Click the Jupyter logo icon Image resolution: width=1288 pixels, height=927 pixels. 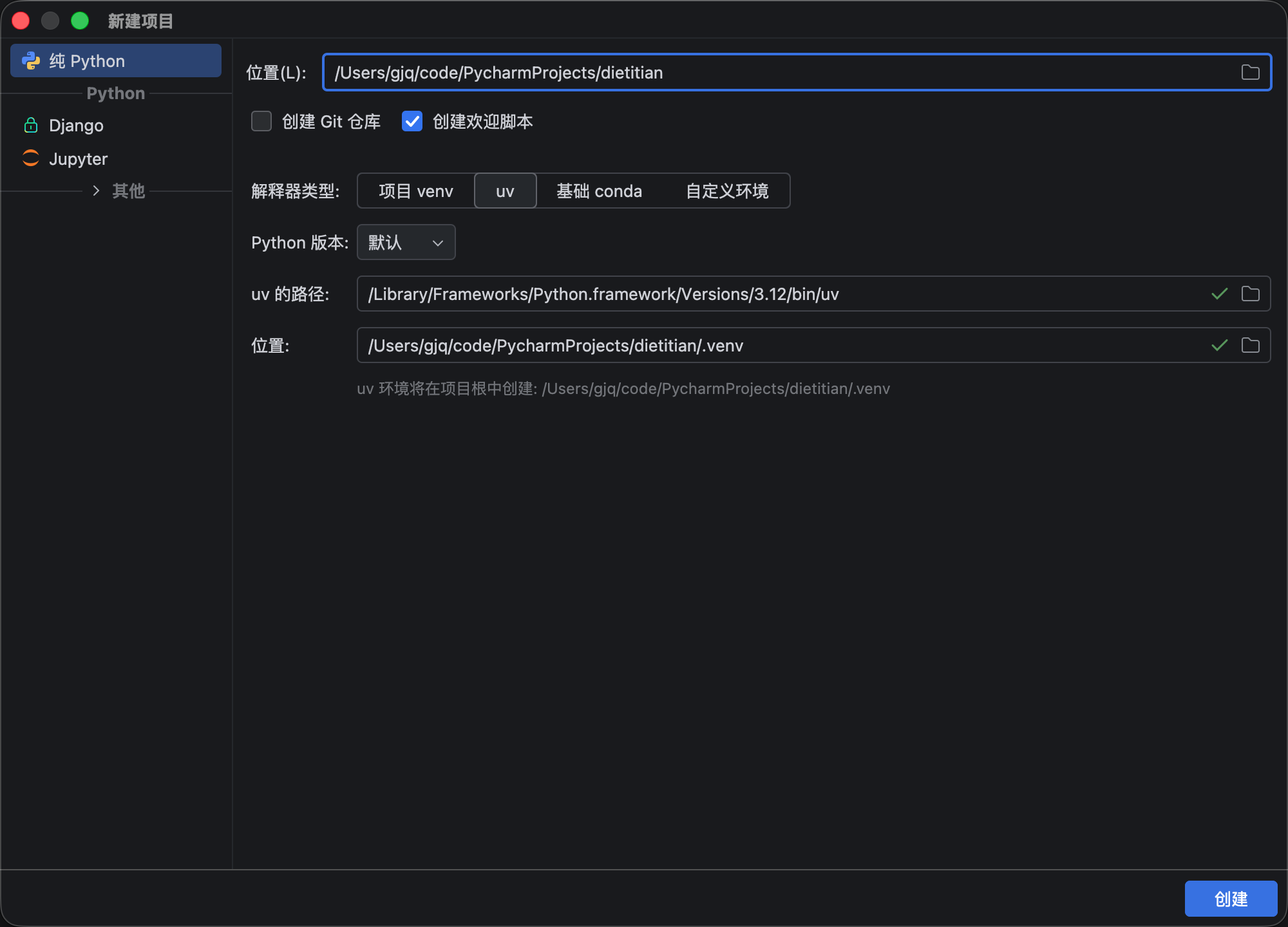31,158
